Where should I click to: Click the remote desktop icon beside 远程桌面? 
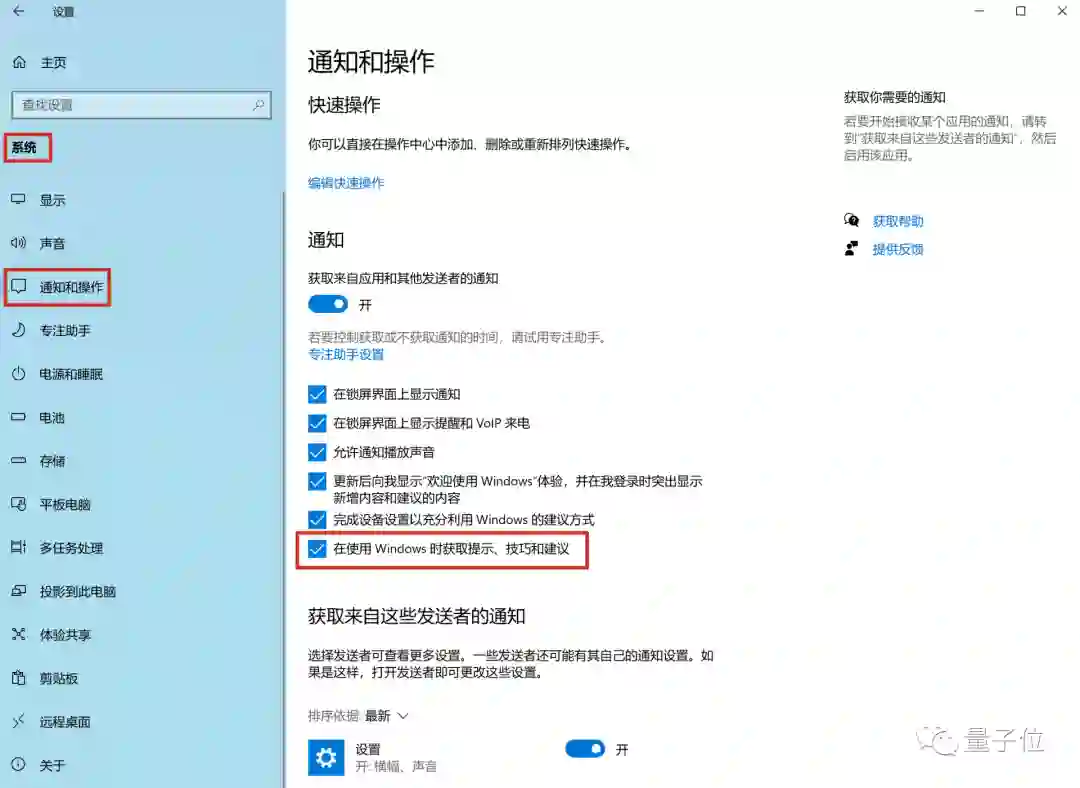click(19, 720)
